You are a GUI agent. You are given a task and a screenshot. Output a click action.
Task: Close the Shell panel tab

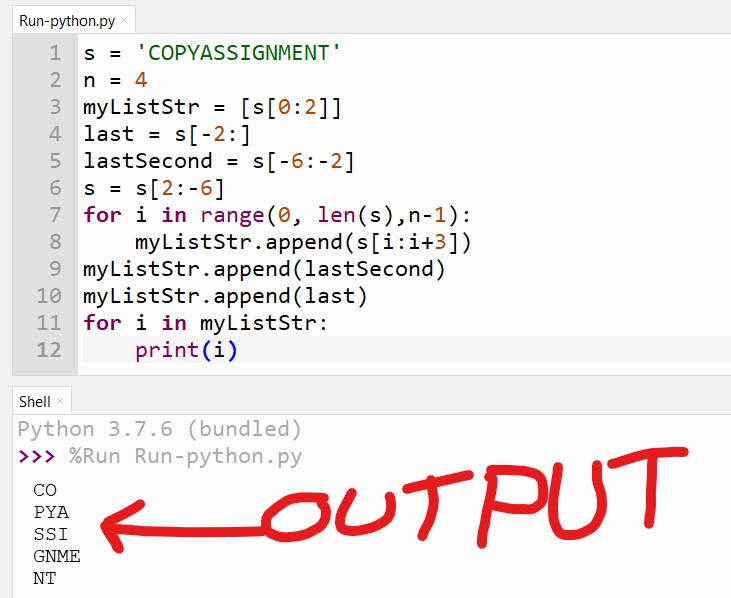pyautogui.click(x=60, y=401)
